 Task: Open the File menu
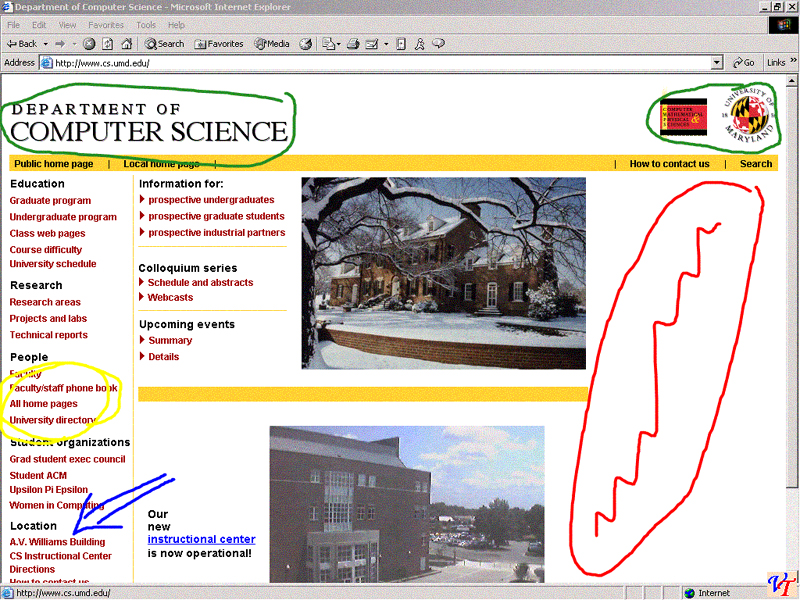13,25
